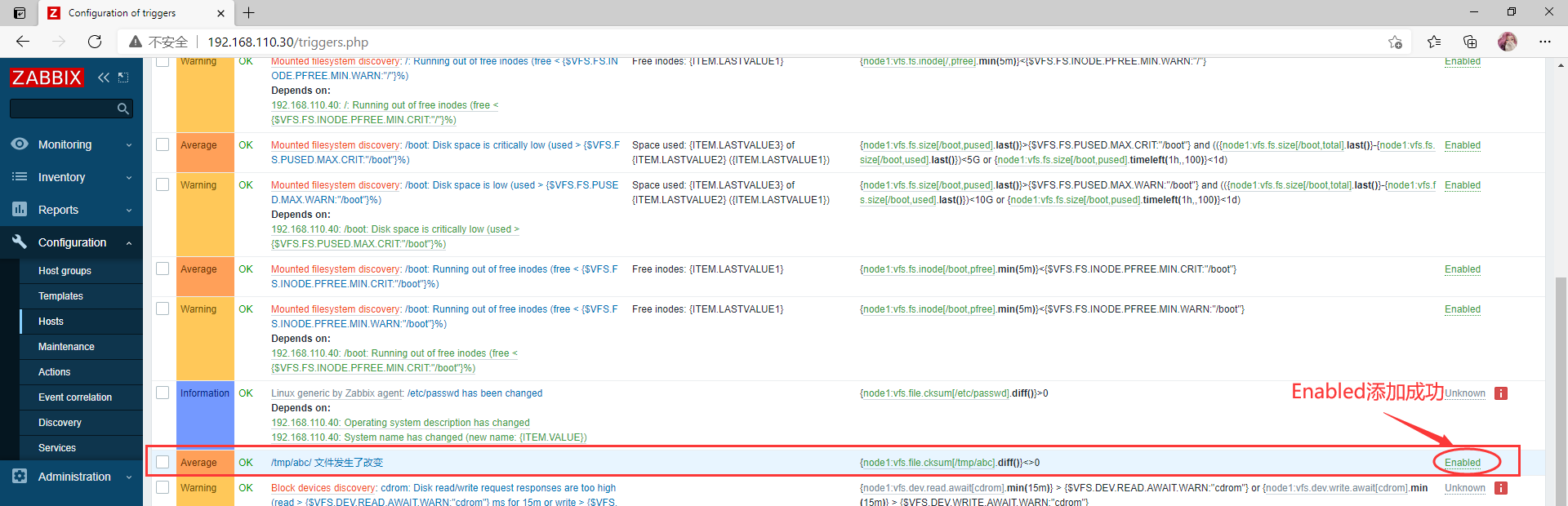1568x506 pixels.
Task: Click the sidebar search input field
Action: [x=63, y=109]
